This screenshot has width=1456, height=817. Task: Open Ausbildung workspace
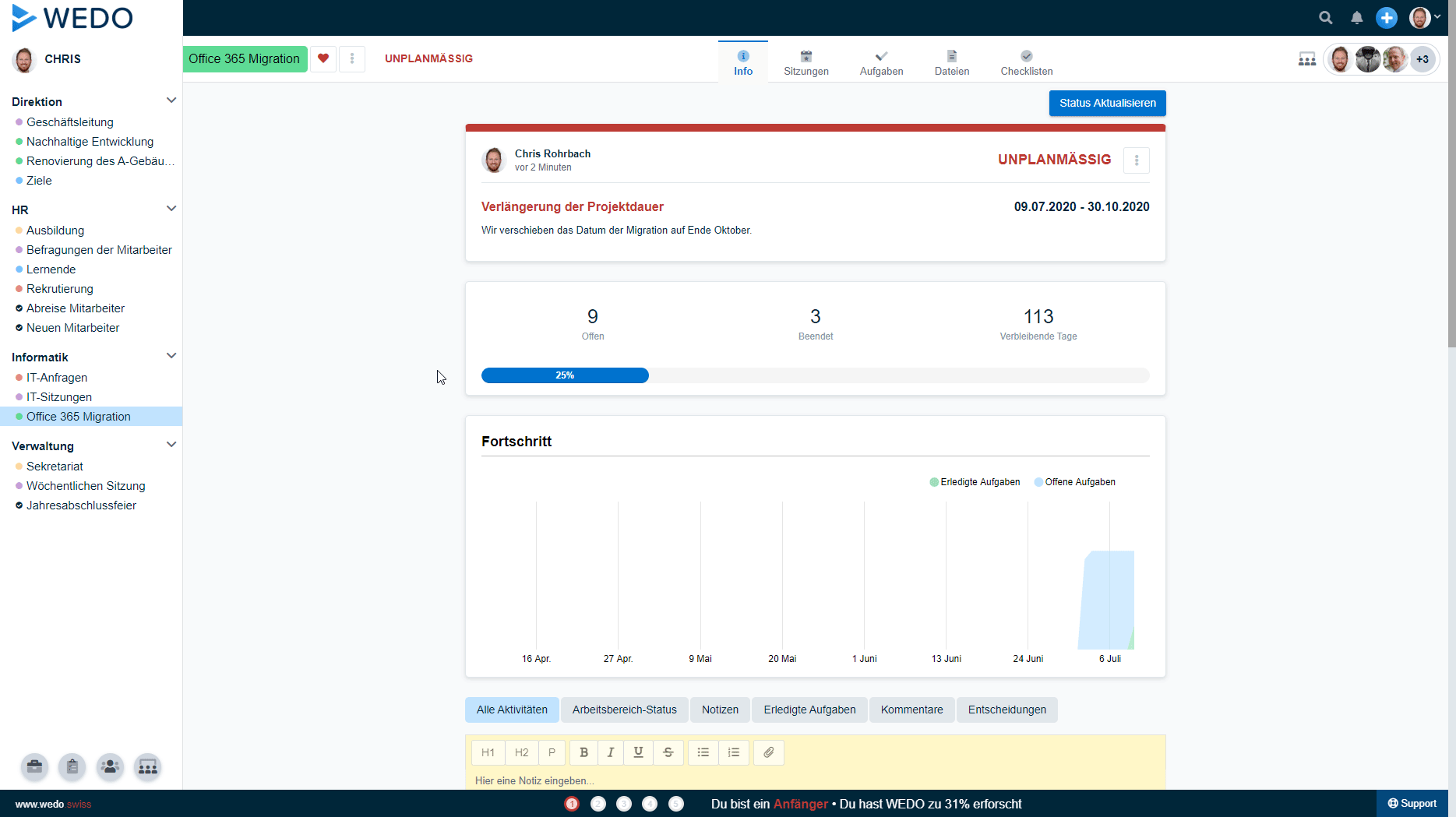pyautogui.click(x=55, y=231)
